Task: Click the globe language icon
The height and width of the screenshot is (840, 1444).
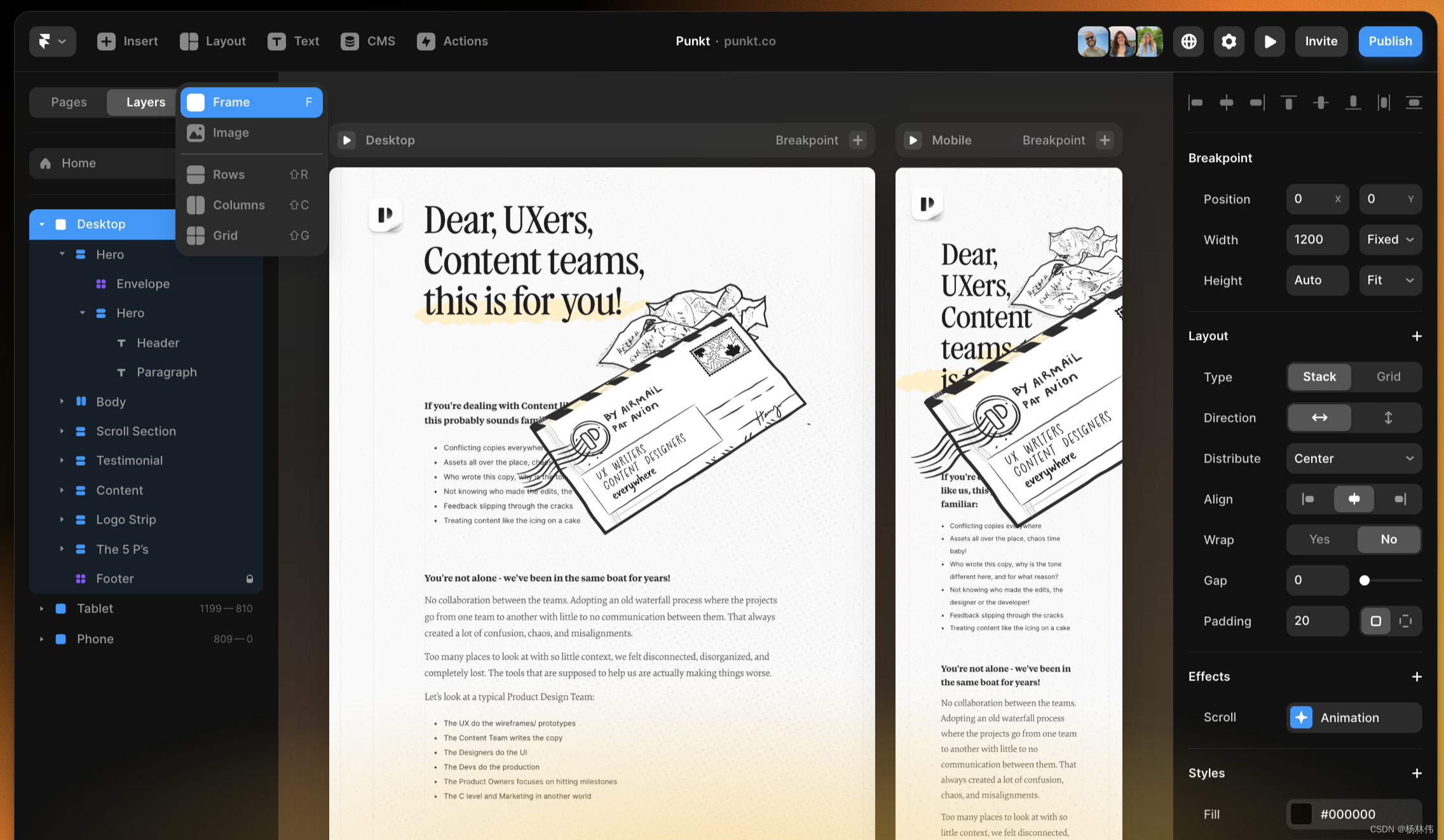Action: point(1189,41)
